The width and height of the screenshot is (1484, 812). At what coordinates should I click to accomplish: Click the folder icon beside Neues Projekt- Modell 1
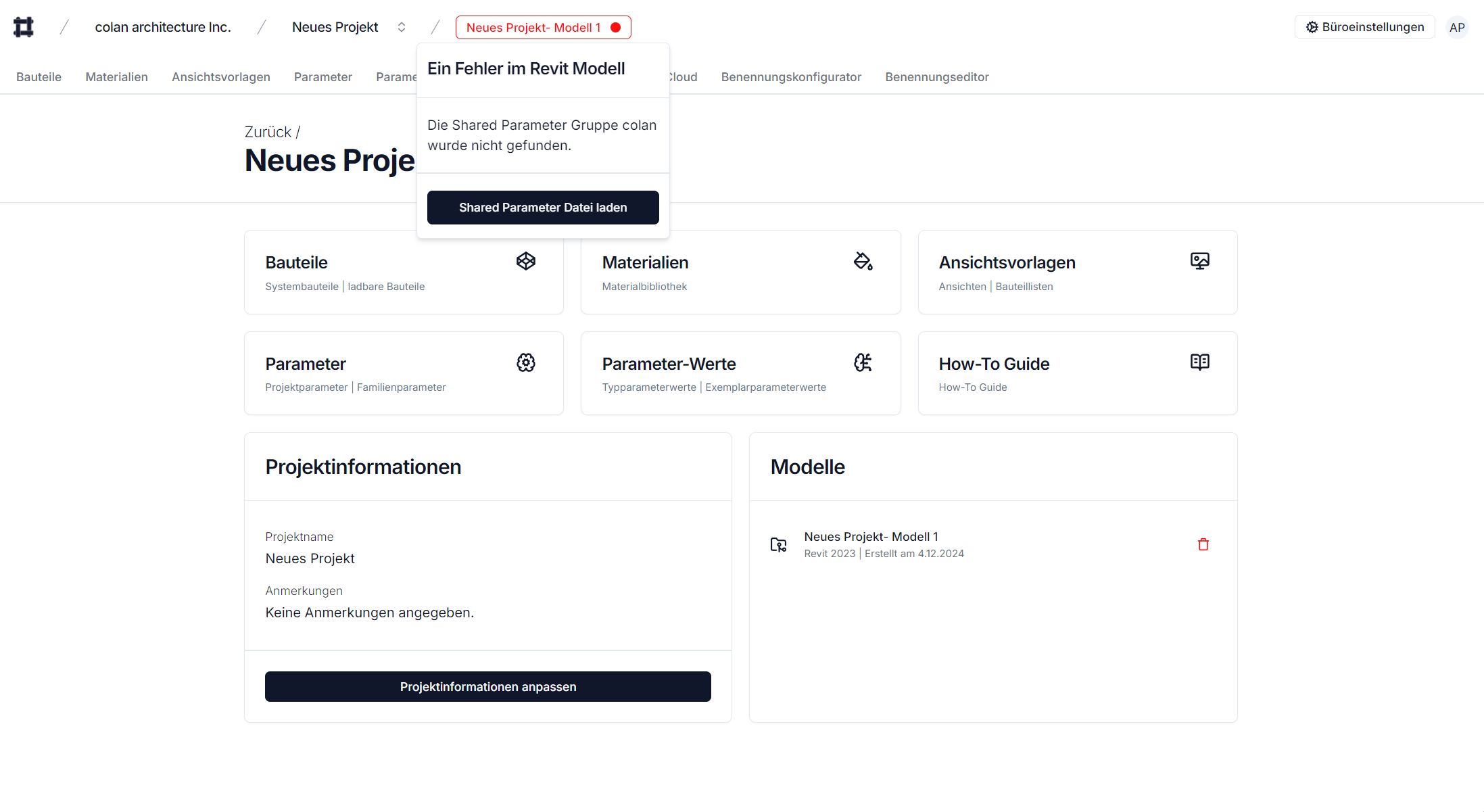(779, 544)
